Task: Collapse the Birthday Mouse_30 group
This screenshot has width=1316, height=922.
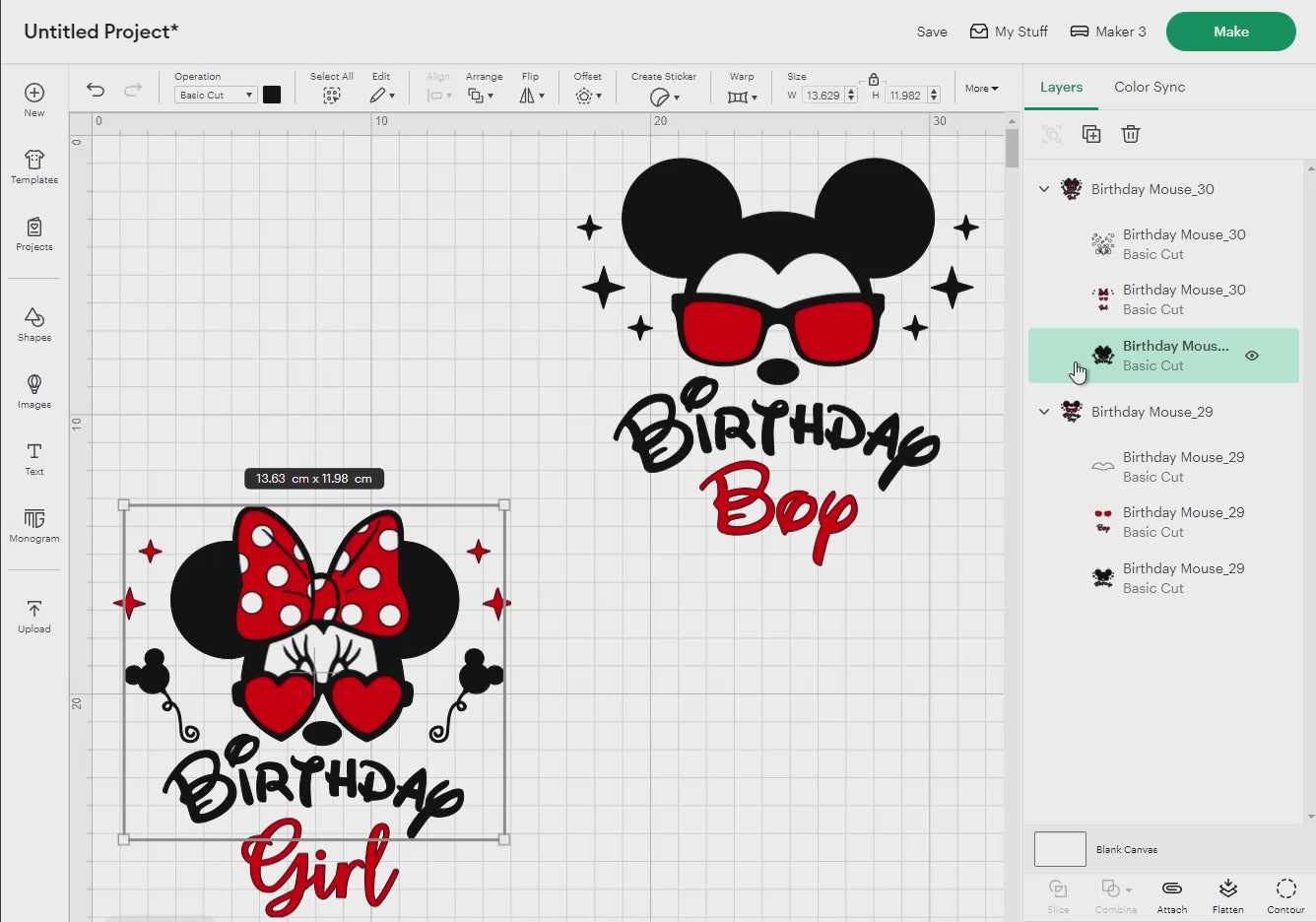Action: tap(1044, 189)
